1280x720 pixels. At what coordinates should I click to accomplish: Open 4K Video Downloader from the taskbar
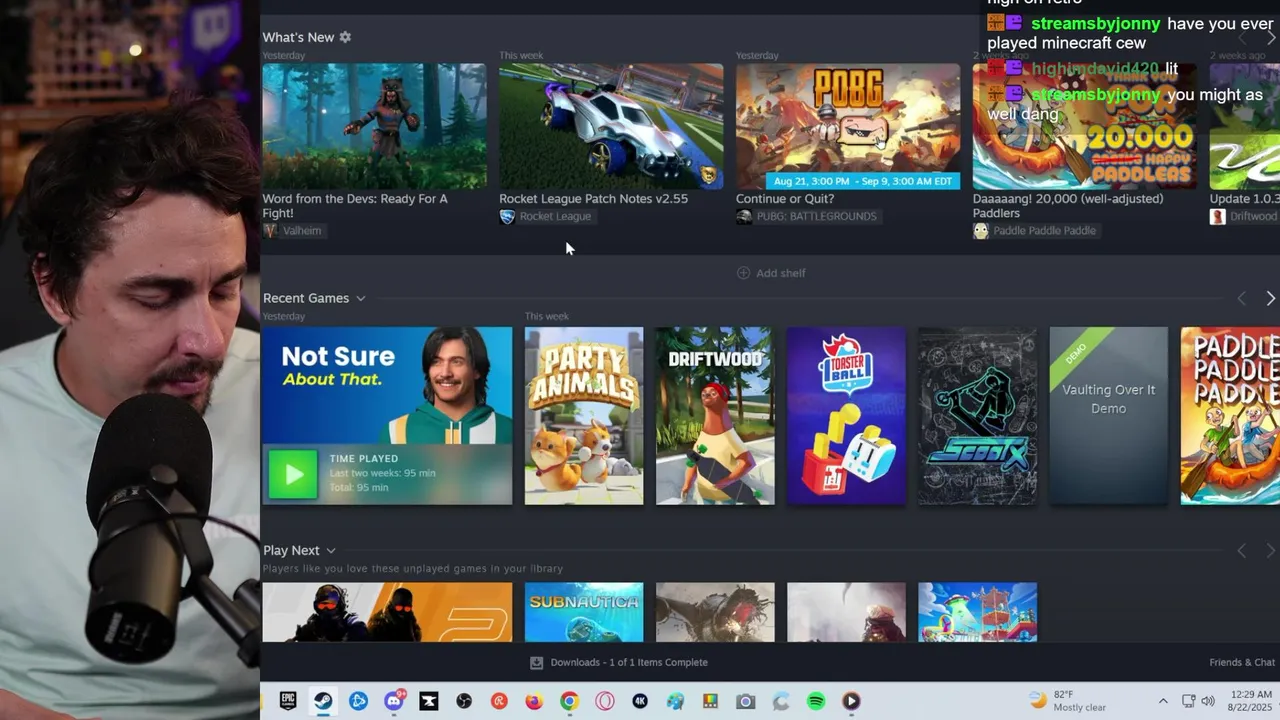[x=640, y=701]
